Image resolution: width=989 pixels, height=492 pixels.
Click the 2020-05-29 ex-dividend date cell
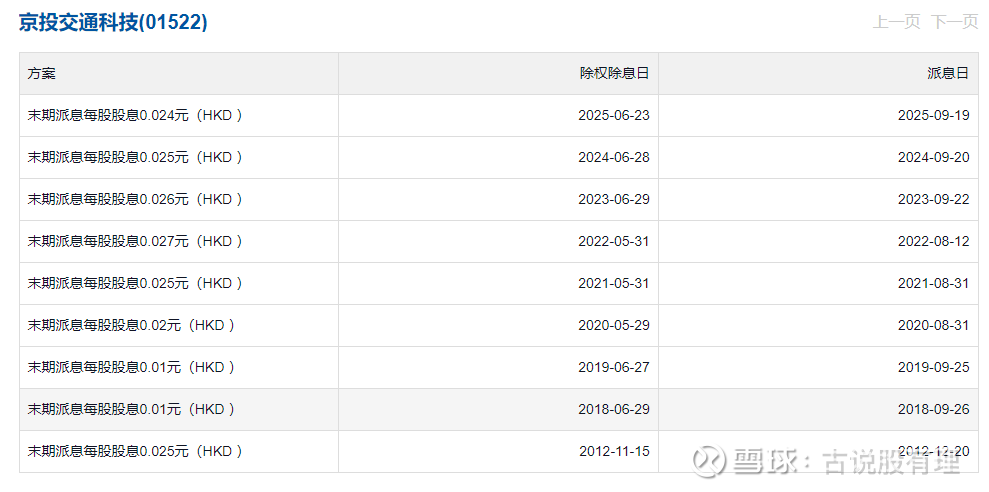pyautogui.click(x=613, y=325)
